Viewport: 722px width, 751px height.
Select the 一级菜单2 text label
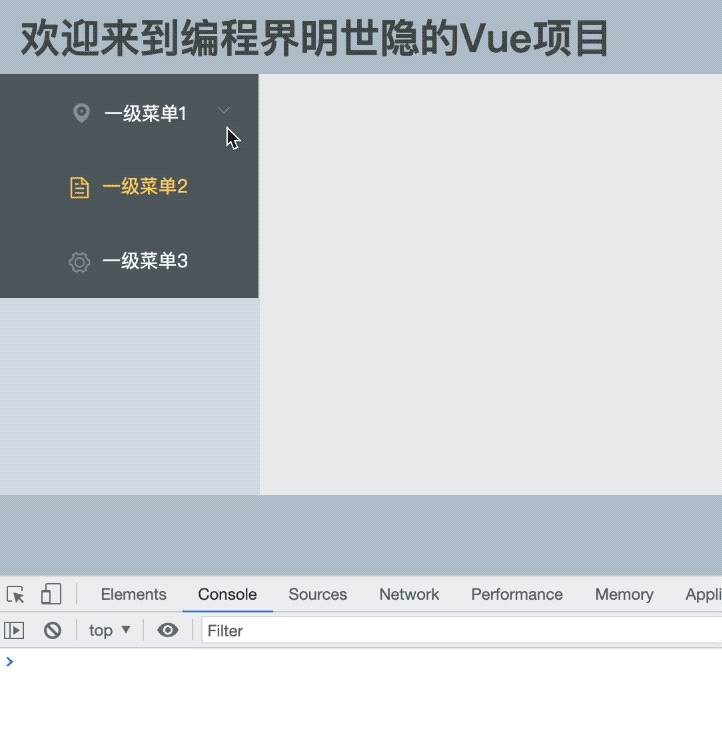pyautogui.click(x=145, y=187)
